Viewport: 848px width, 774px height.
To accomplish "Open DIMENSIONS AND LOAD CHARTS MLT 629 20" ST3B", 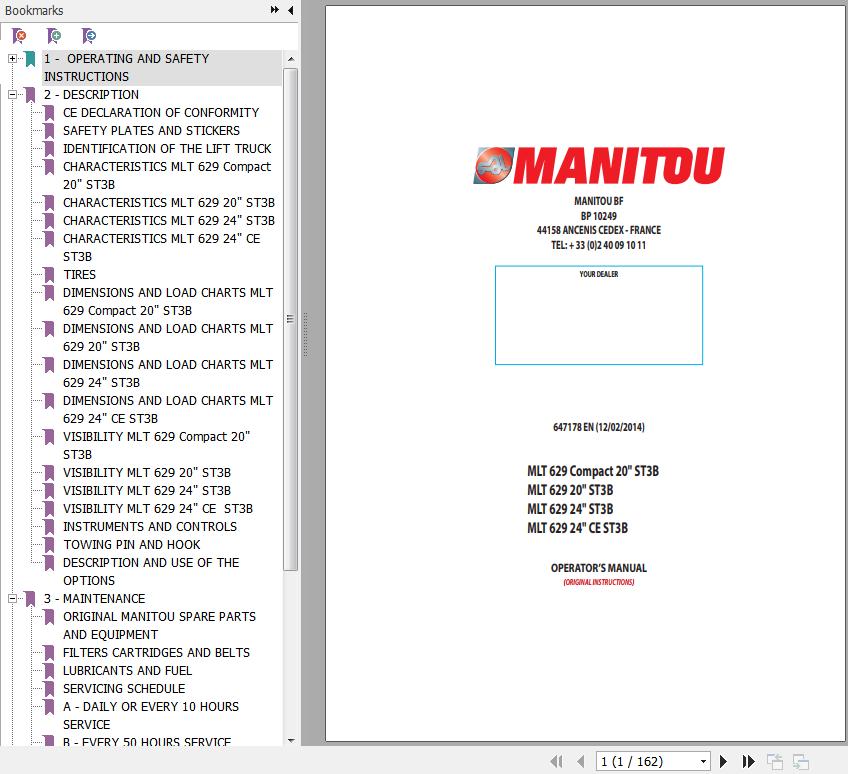I will (x=168, y=338).
